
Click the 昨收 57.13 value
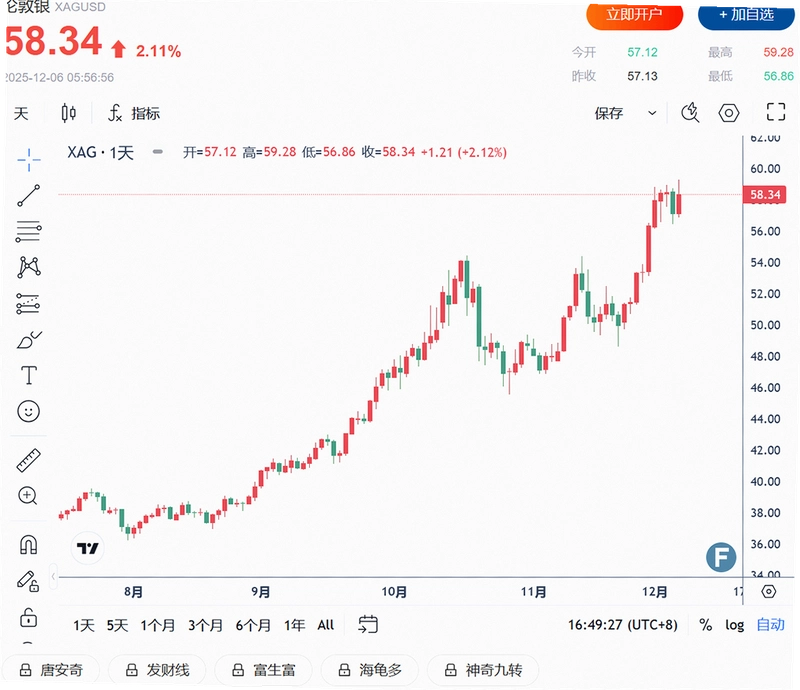click(642, 76)
